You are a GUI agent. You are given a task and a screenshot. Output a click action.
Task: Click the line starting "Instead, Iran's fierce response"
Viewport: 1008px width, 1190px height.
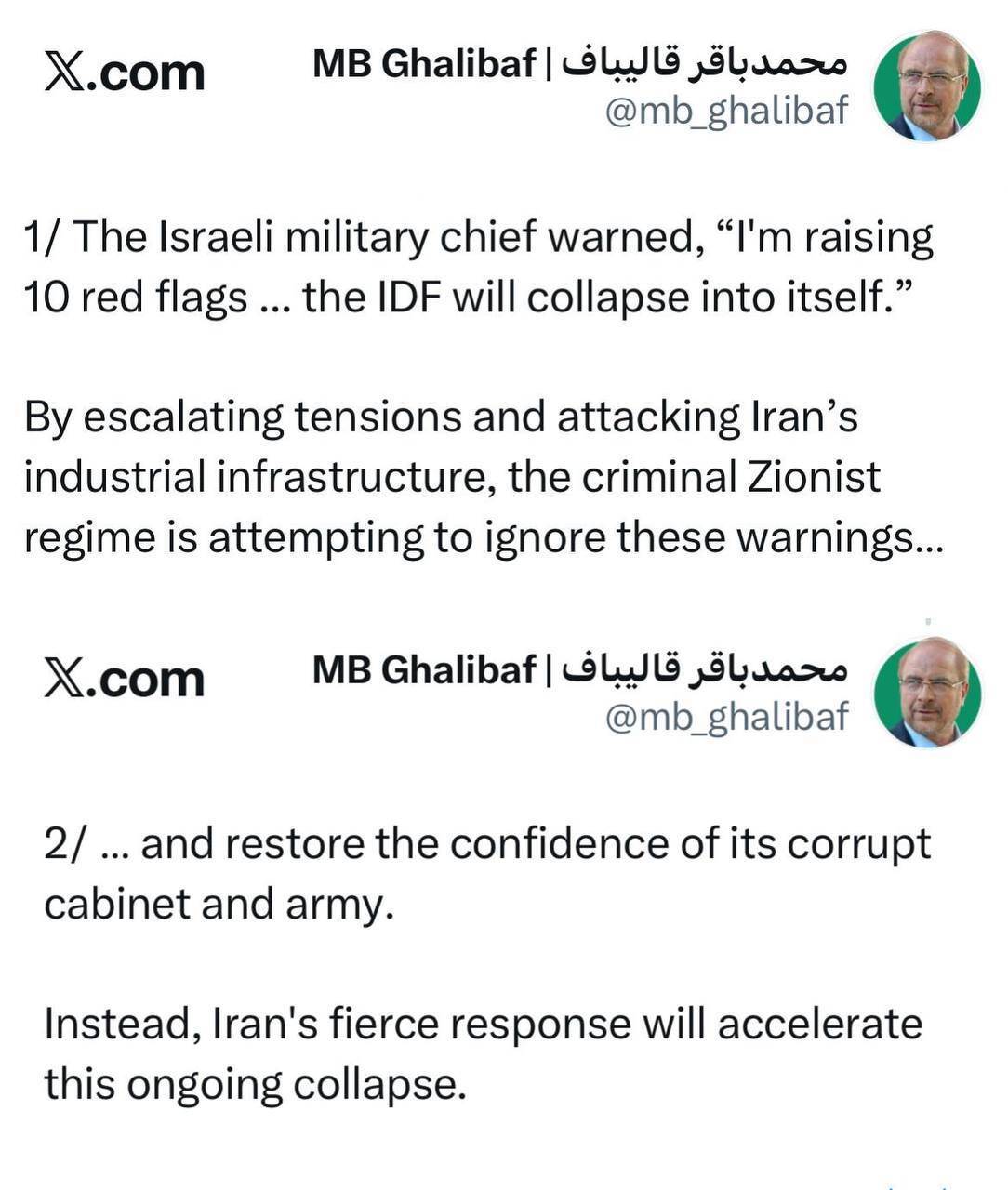(x=484, y=1025)
